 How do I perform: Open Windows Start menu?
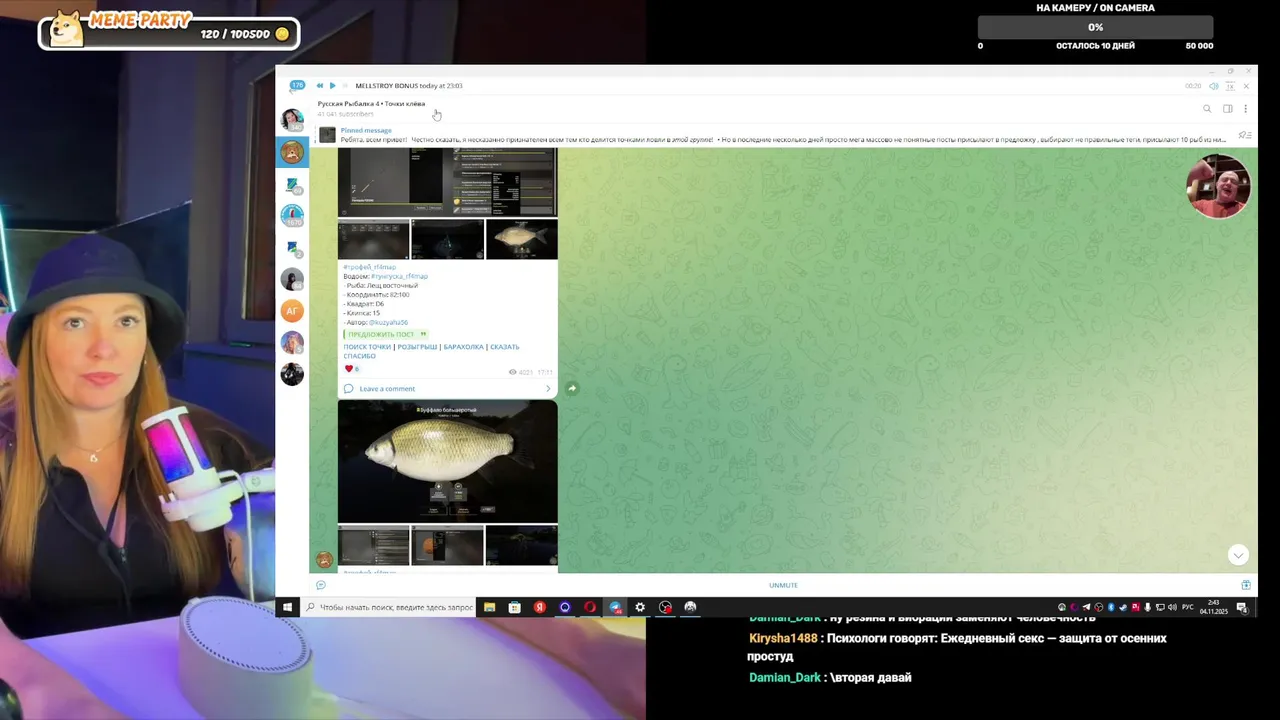pos(287,607)
